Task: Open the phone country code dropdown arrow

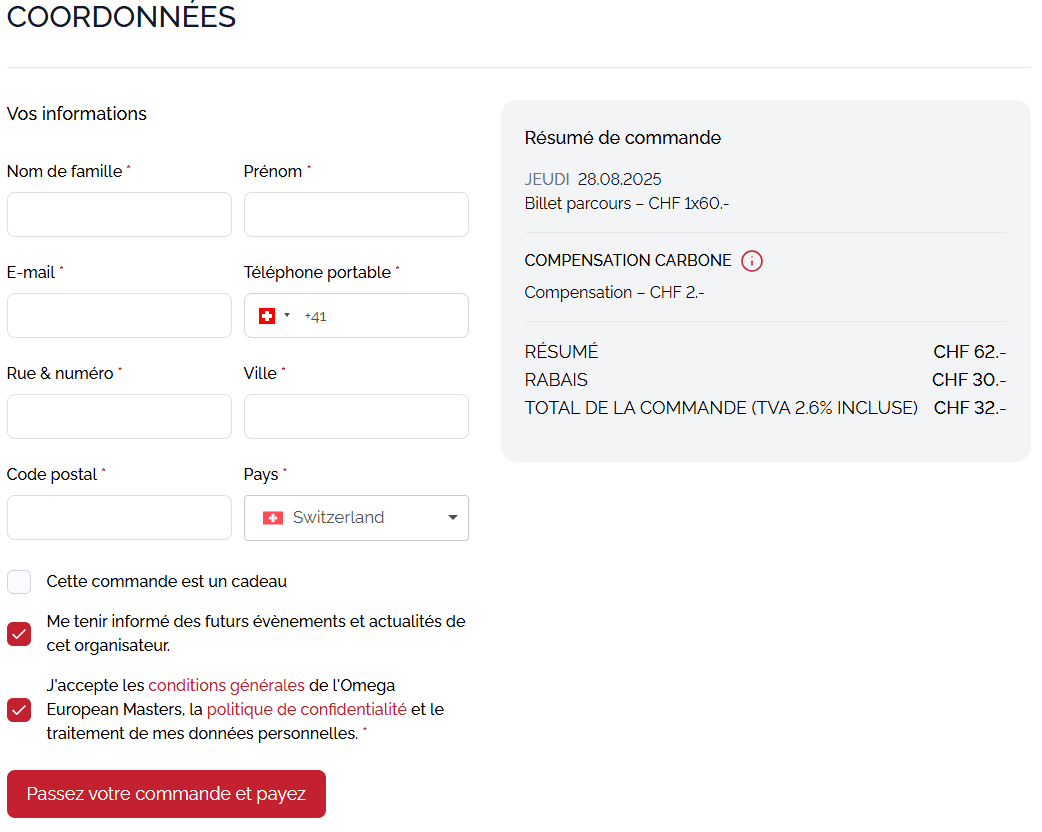Action: (287, 316)
